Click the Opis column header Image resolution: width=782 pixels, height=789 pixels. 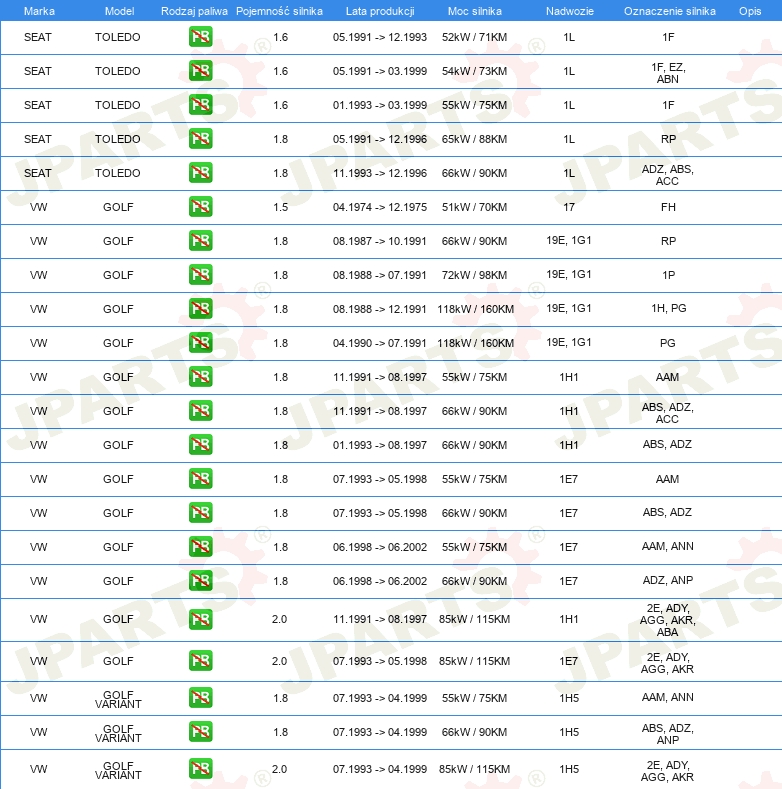click(750, 11)
